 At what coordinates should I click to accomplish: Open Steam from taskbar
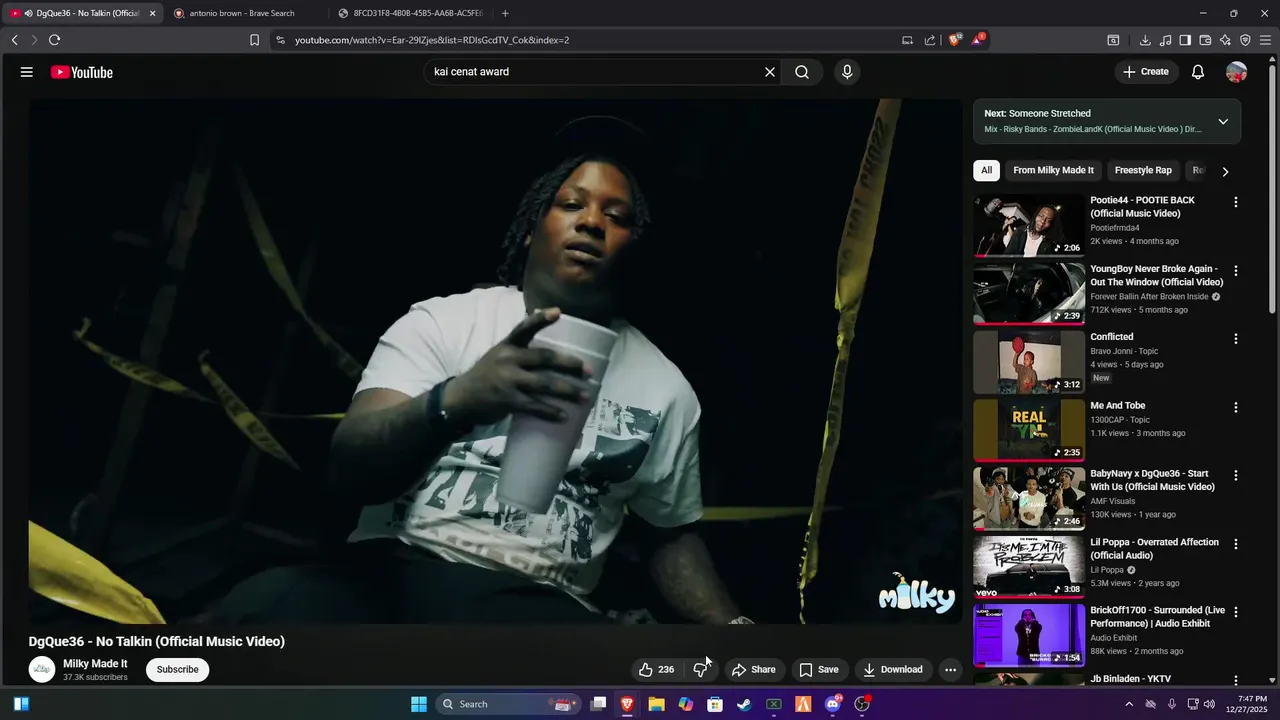[x=744, y=704]
